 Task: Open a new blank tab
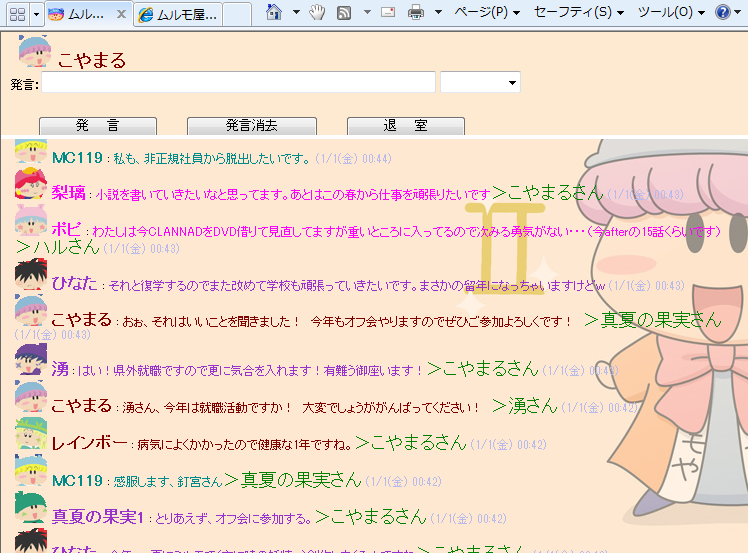tap(237, 15)
